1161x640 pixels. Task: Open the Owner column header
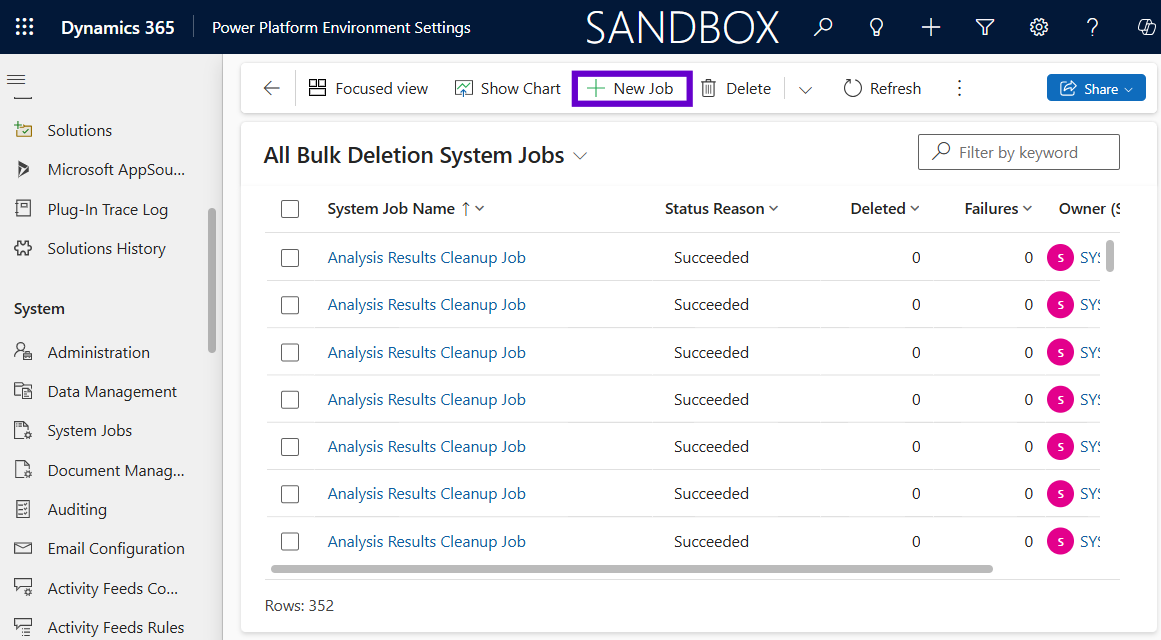tap(1088, 209)
